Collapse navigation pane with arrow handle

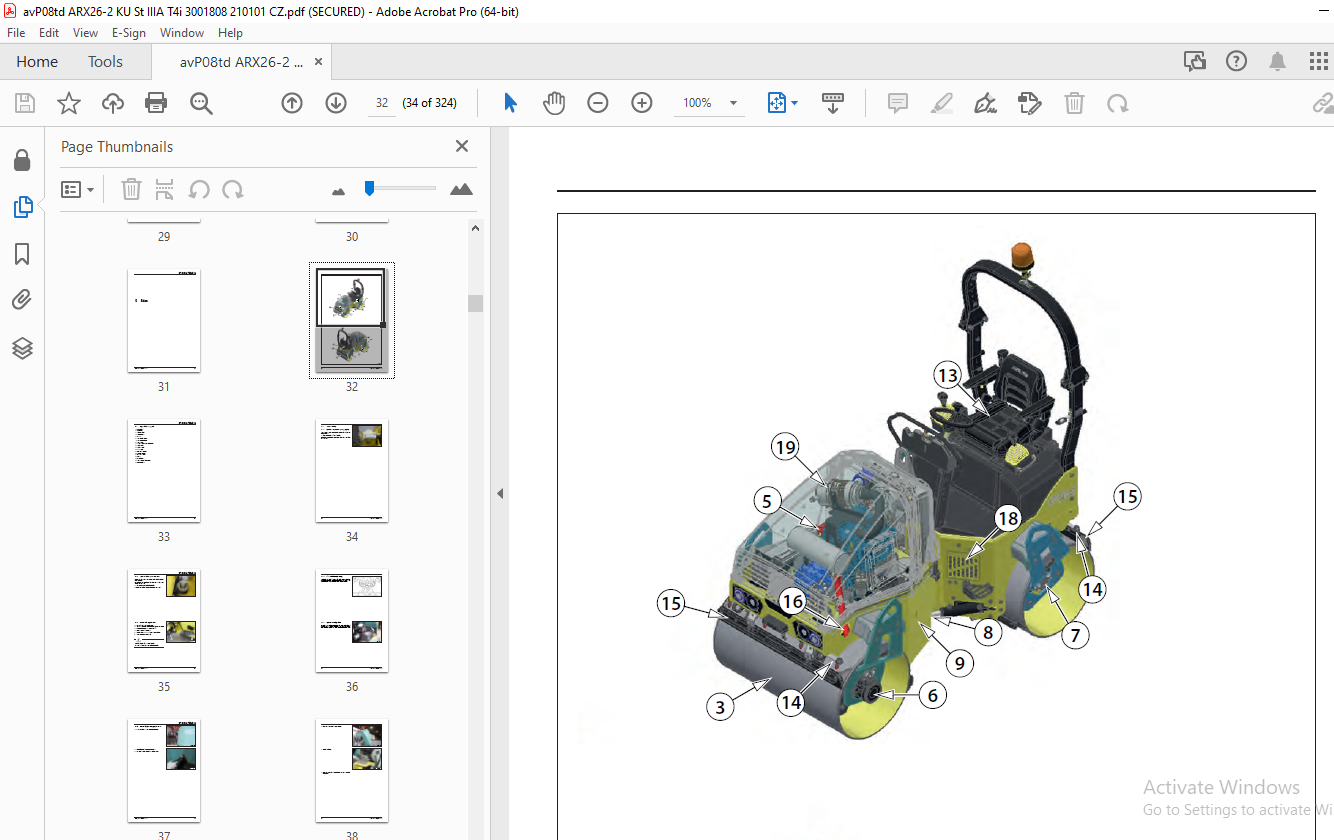pos(500,493)
